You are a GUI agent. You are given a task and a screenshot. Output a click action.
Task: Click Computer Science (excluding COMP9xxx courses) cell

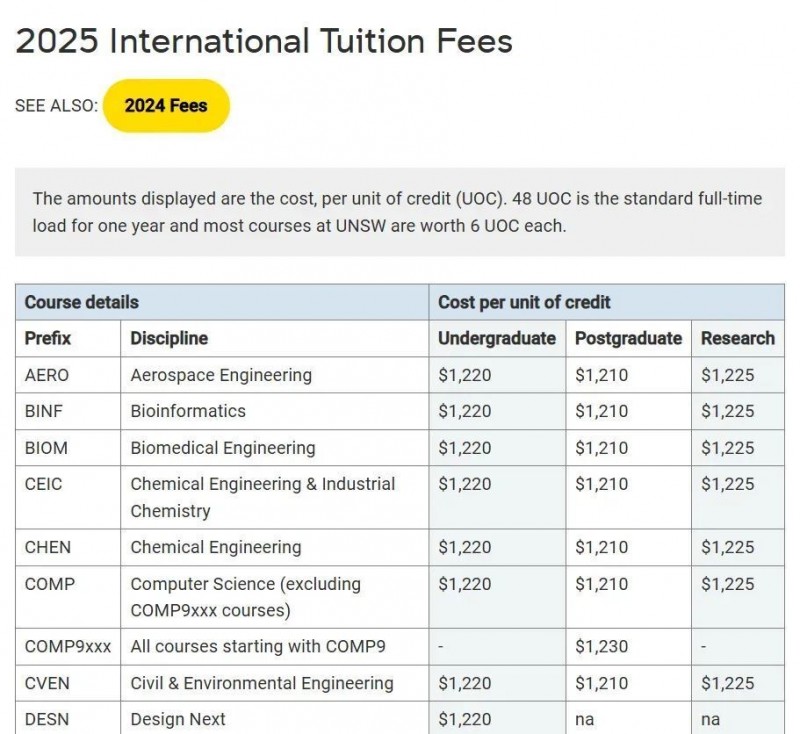274,597
